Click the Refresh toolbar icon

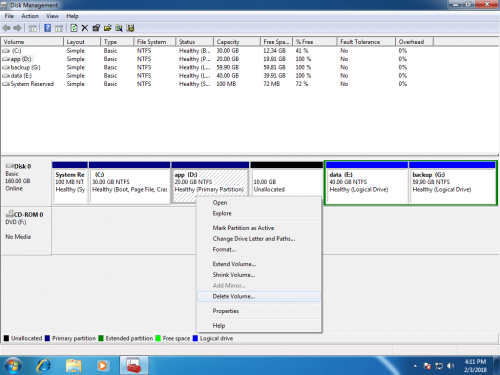click(74, 28)
